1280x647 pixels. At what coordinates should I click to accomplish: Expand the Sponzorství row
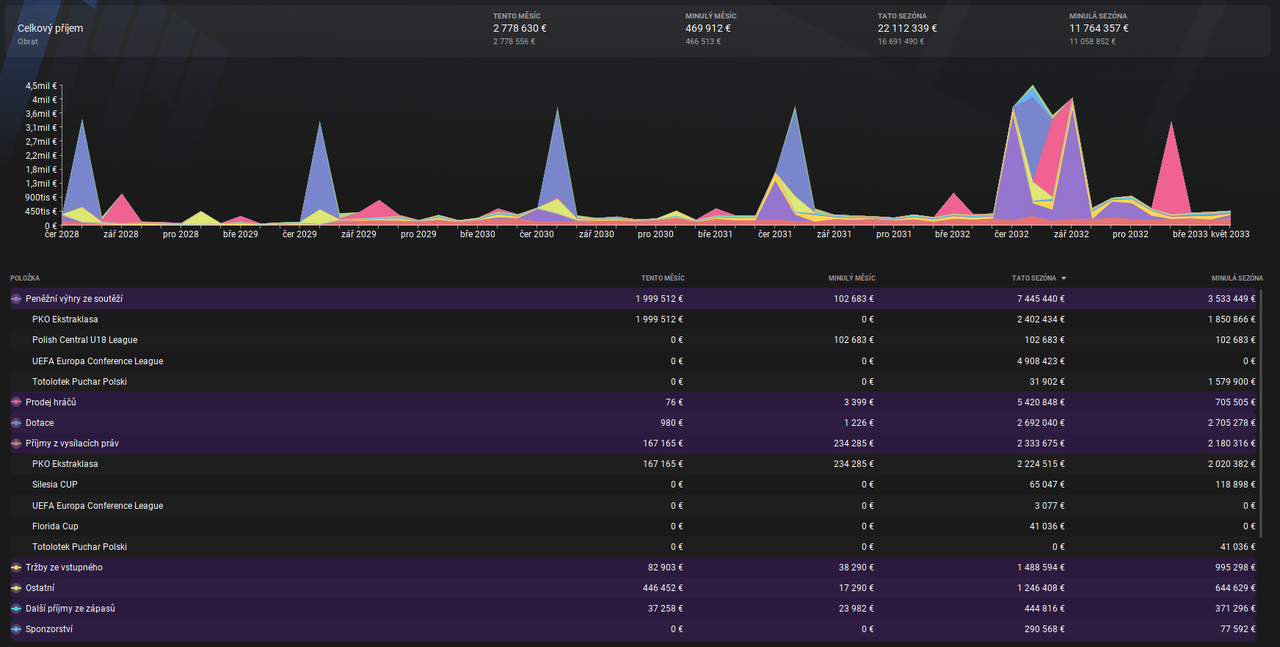tap(635, 629)
